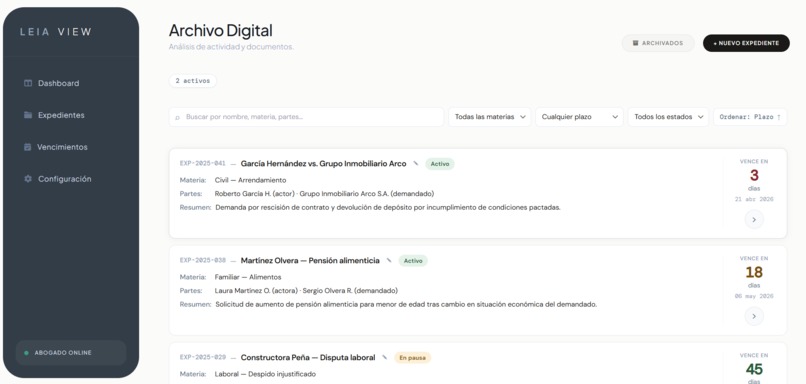
Task: Click the Configuración gear icon
Action: (x=28, y=178)
